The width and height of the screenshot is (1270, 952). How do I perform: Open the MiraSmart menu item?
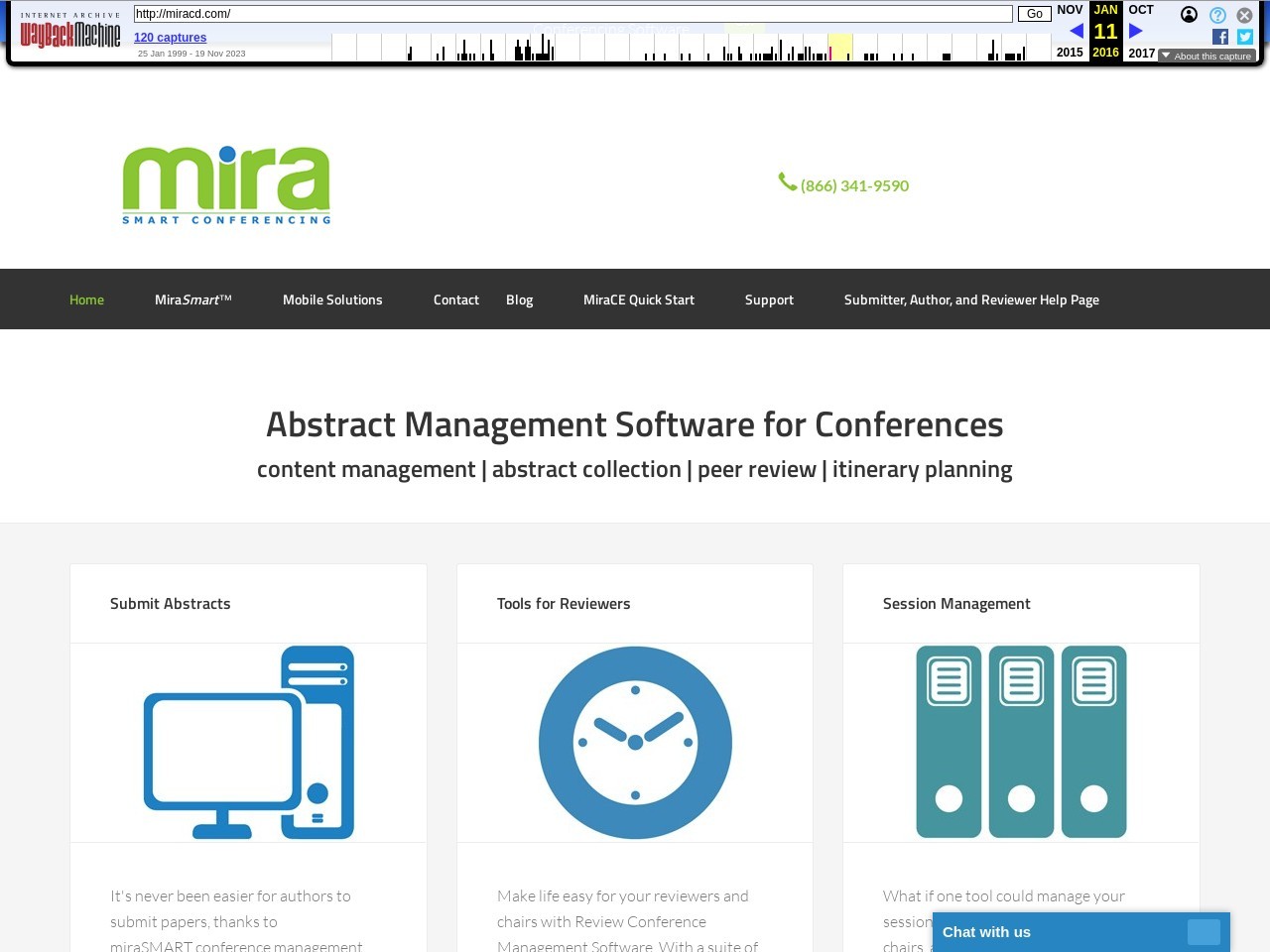pos(192,299)
